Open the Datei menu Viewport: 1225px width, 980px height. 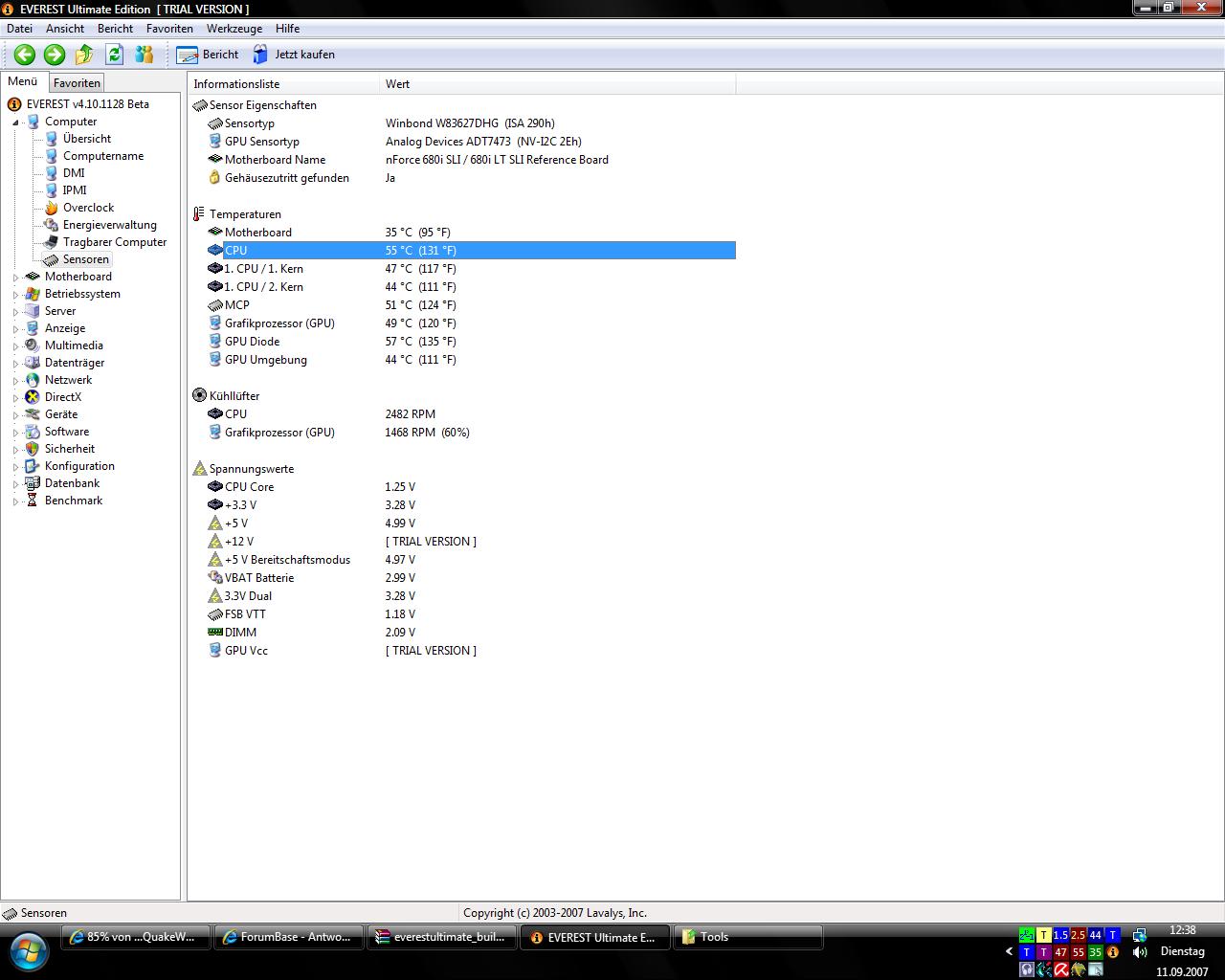[19, 29]
